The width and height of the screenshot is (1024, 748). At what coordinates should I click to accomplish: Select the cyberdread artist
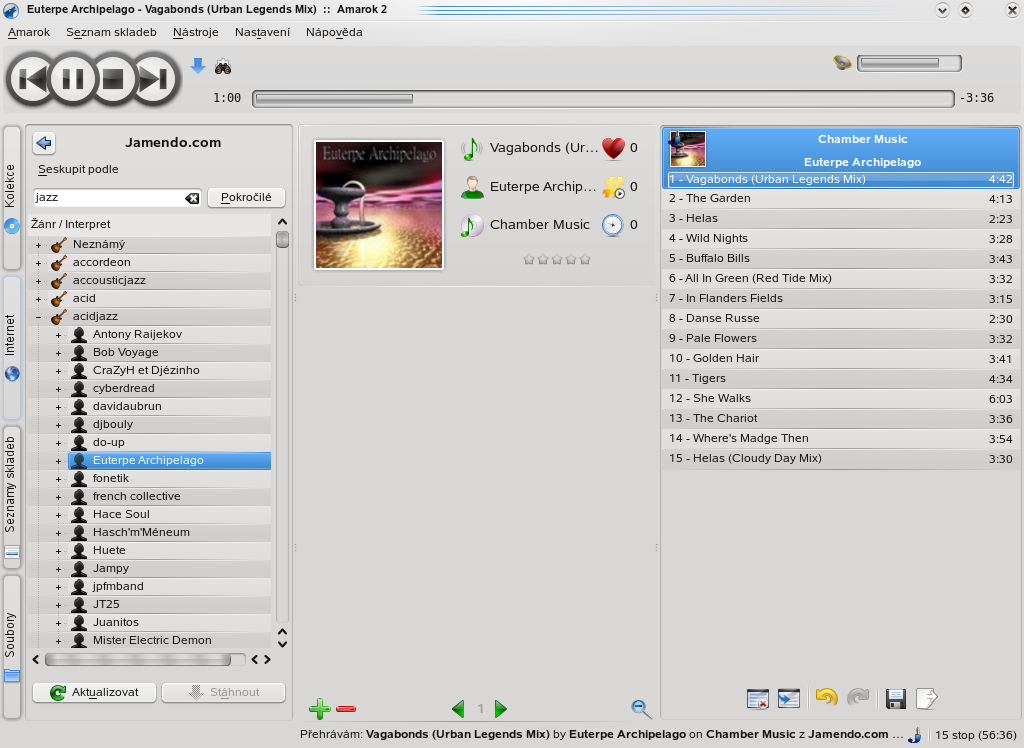click(123, 388)
